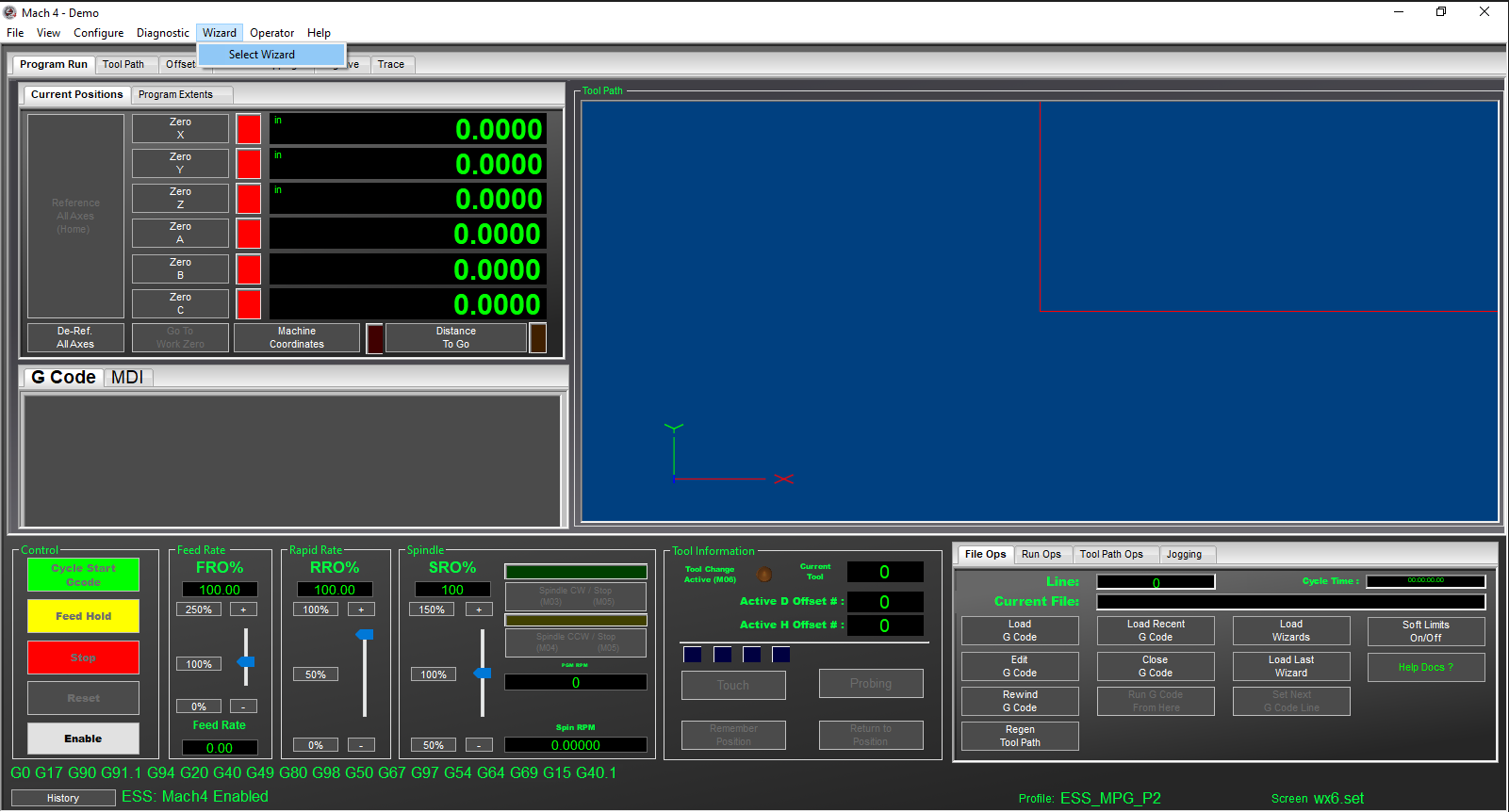The image size is (1509, 812).
Task: Open the Run Ops tab
Action: (x=1042, y=554)
